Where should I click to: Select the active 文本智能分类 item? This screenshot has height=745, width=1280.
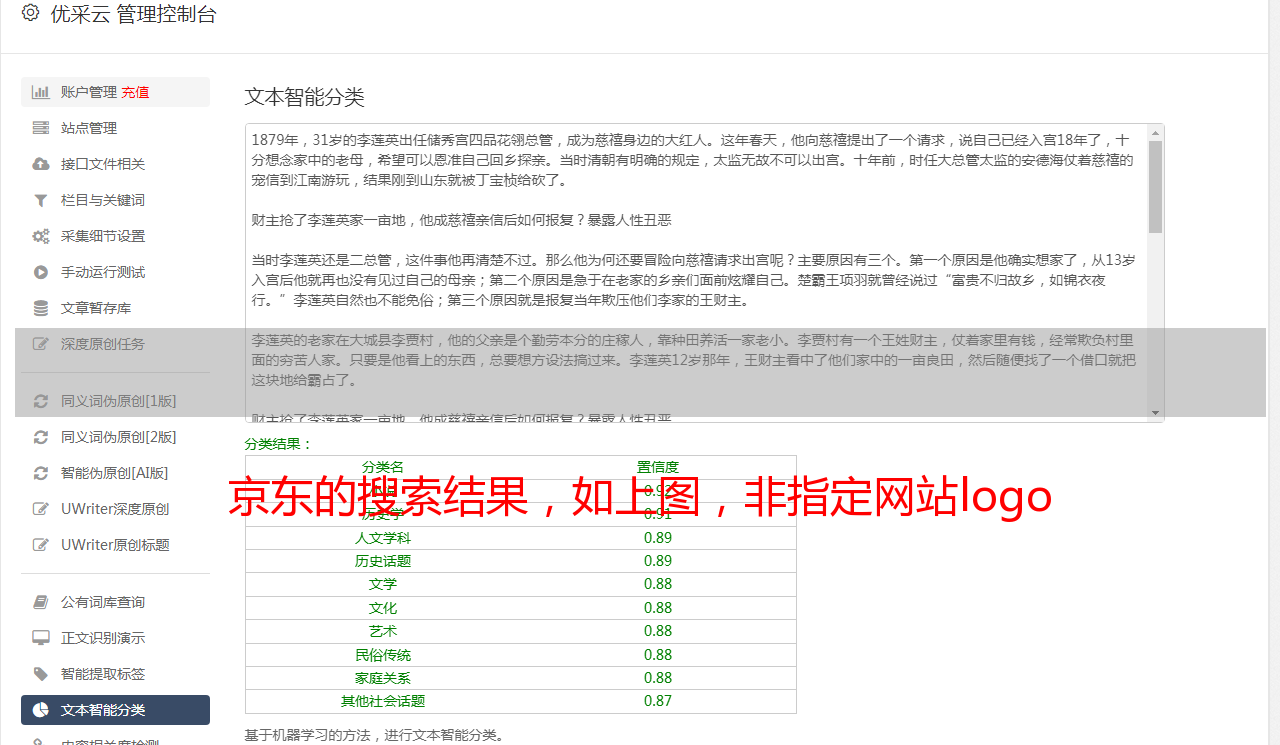115,710
